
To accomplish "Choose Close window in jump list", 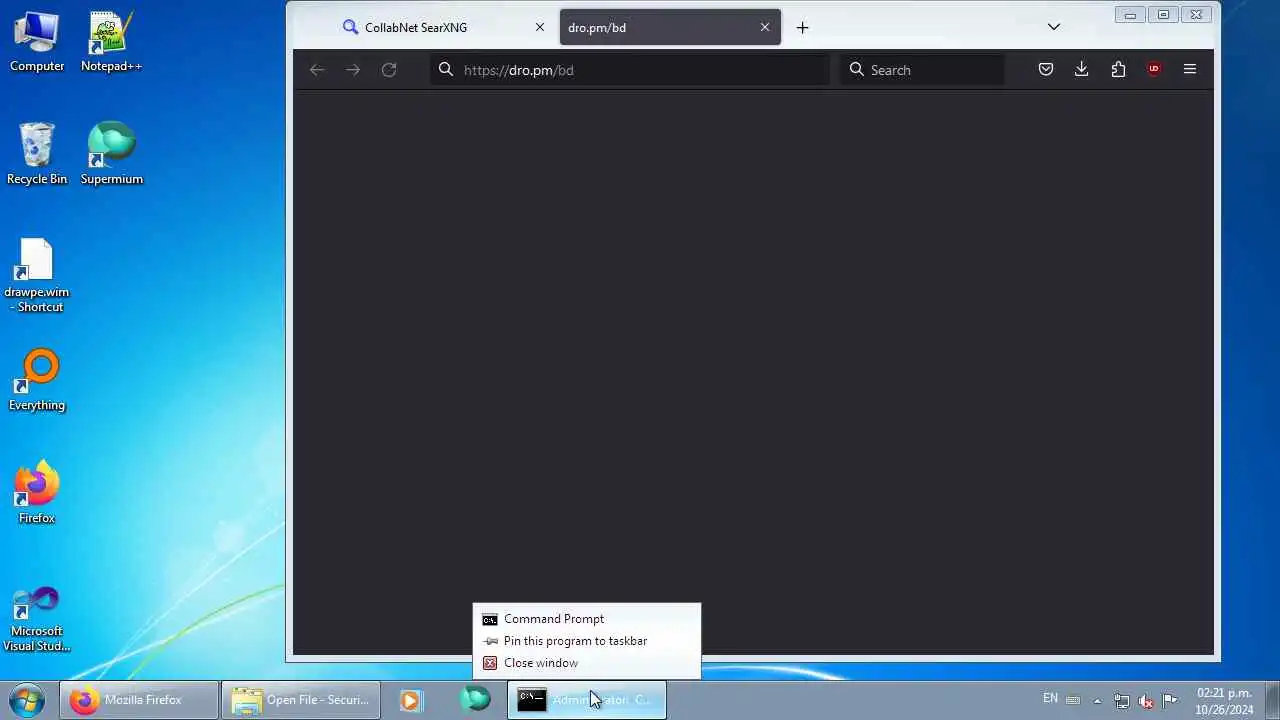I will click(x=587, y=663).
